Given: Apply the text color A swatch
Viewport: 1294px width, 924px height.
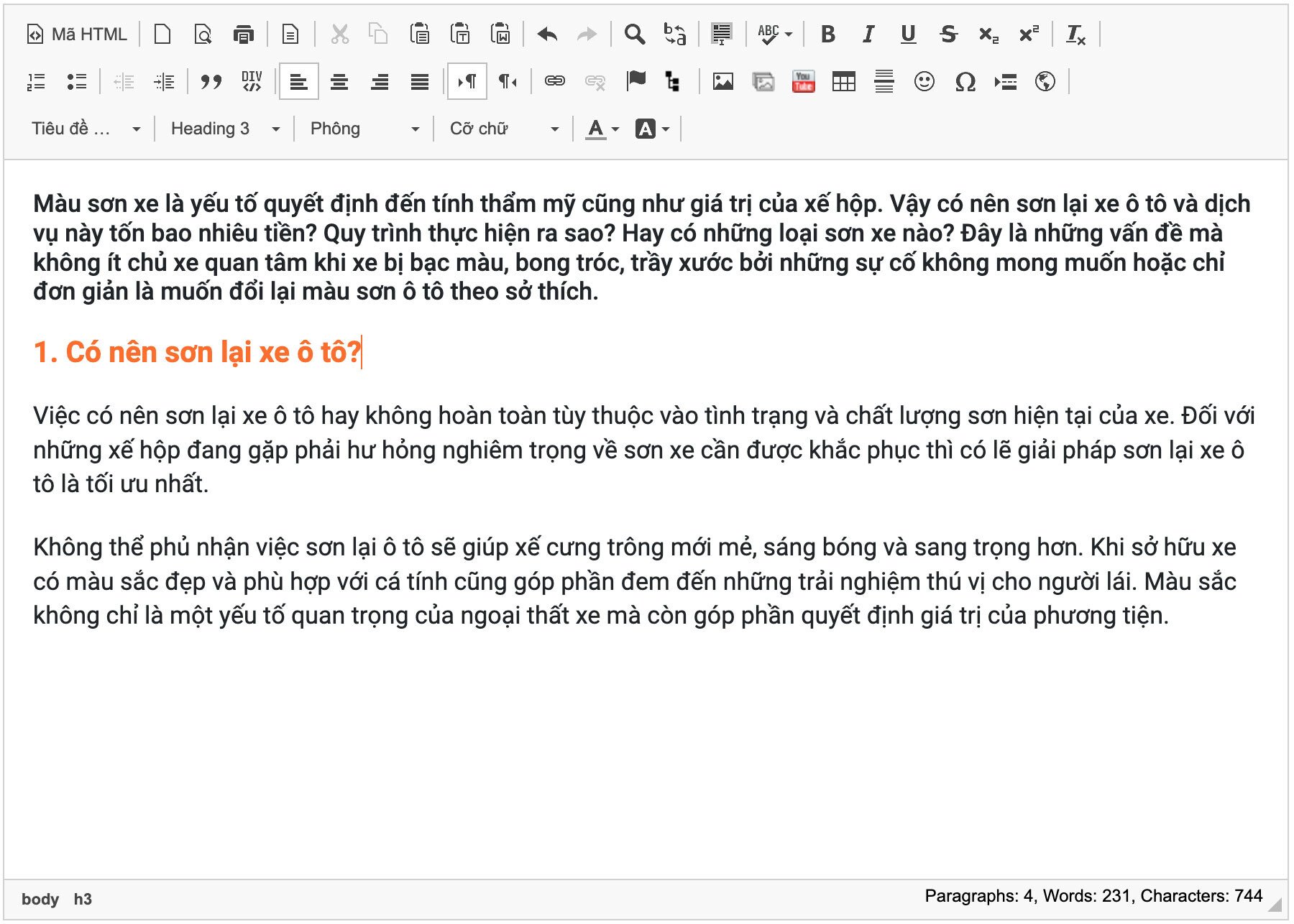Looking at the screenshot, I should tap(595, 129).
